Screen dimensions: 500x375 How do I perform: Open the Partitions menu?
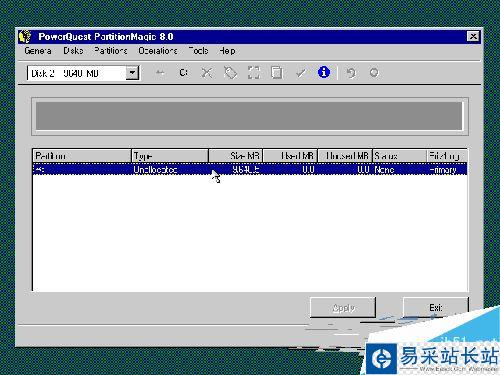click(x=110, y=51)
